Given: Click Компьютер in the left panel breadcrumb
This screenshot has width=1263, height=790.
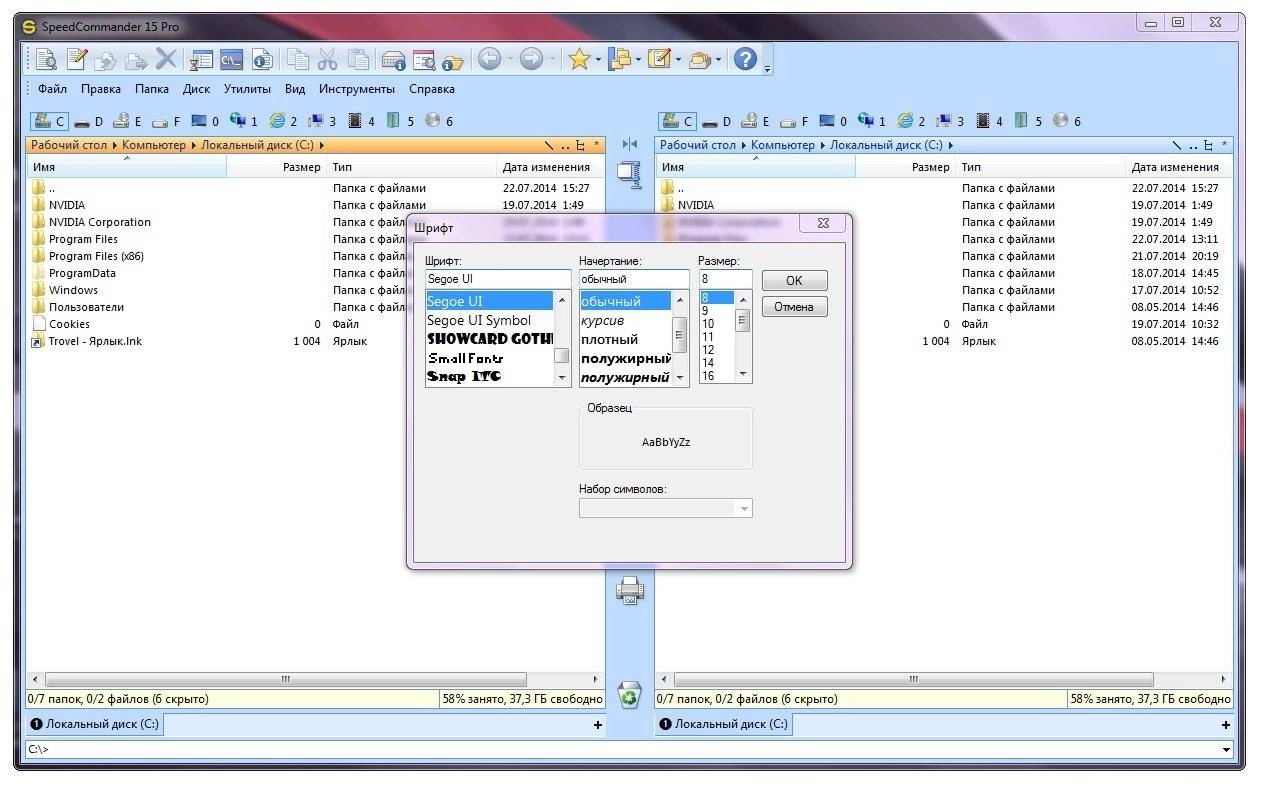Looking at the screenshot, I should pos(154,145).
